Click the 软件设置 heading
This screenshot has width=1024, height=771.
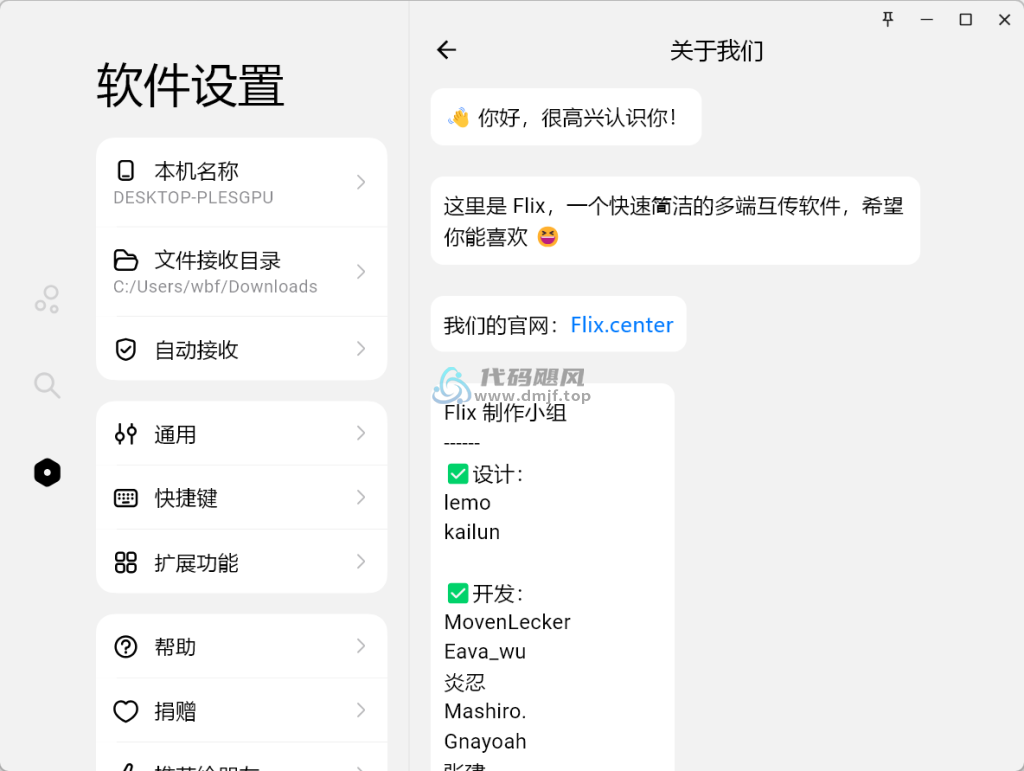coord(191,86)
